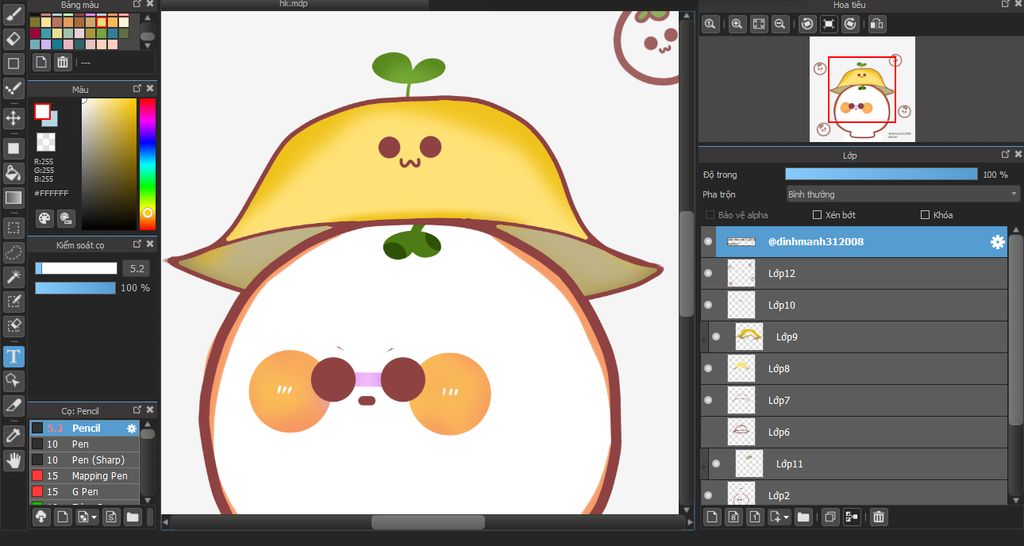
Task: Select the Eyedropper tool
Action: [14, 436]
